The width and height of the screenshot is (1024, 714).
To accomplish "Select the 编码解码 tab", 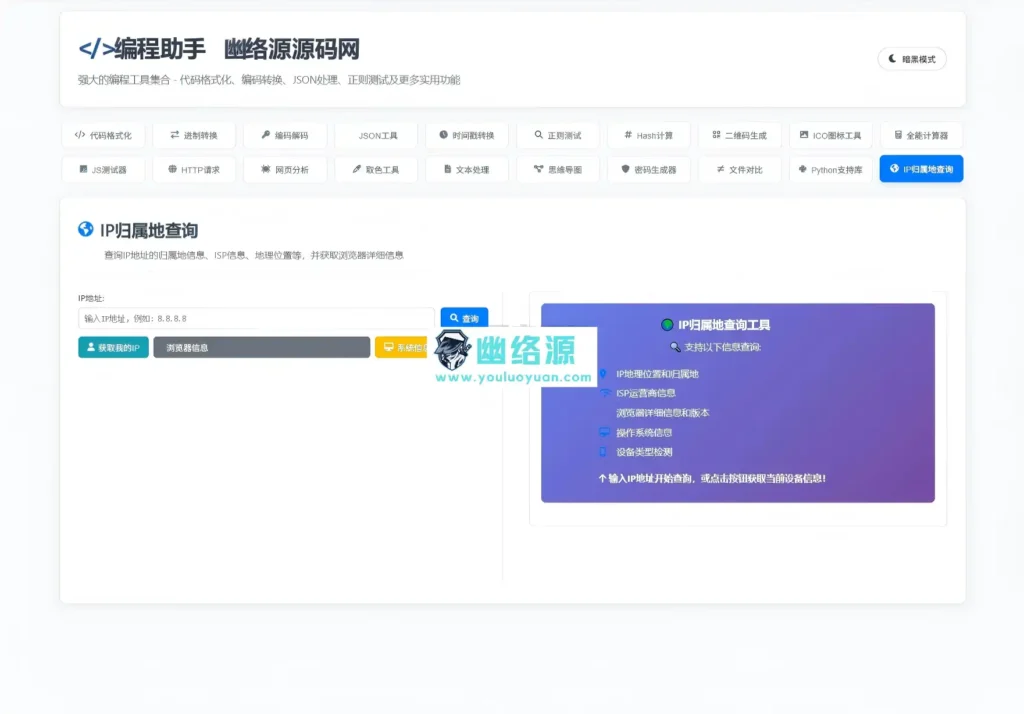I will [285, 135].
